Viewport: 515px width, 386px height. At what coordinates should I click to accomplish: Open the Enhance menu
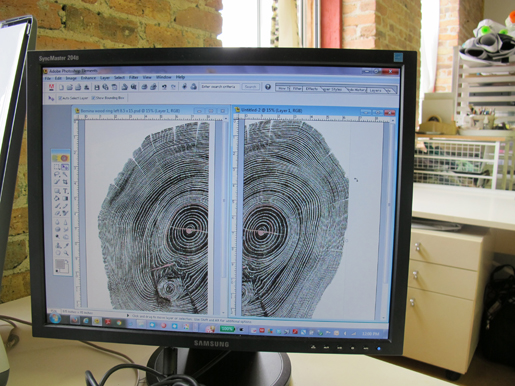(88, 78)
